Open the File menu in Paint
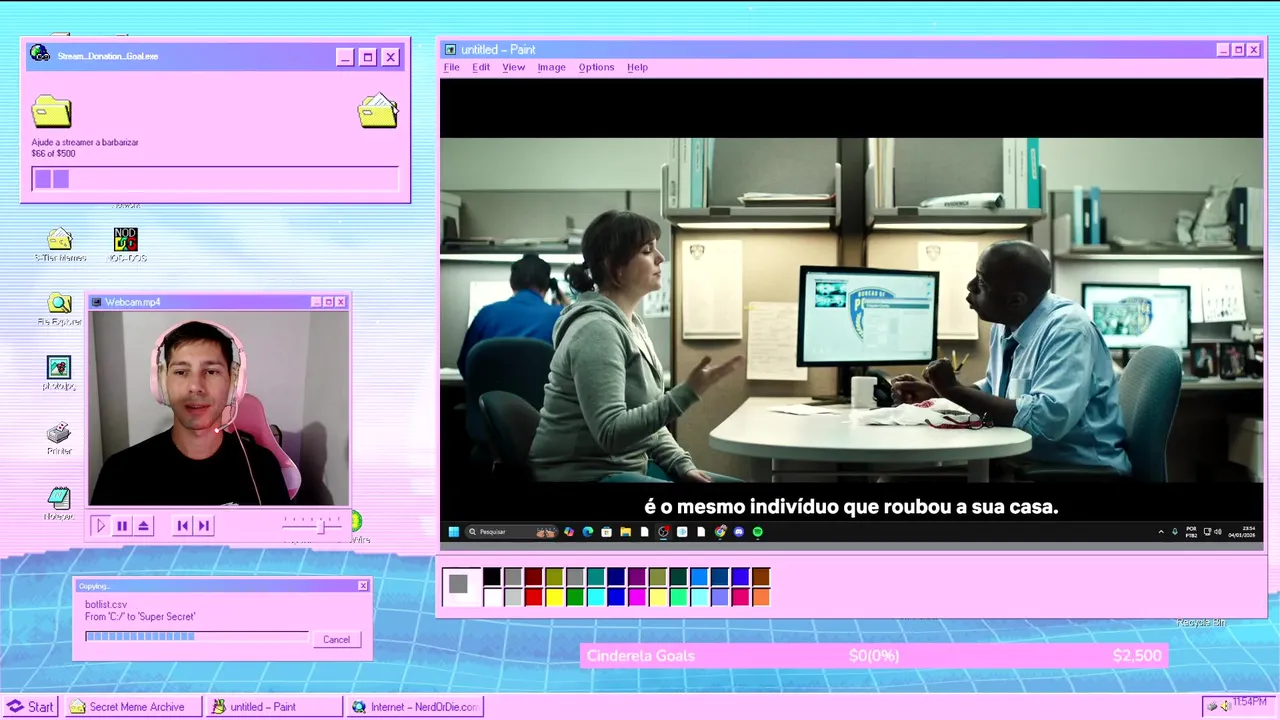 [452, 67]
